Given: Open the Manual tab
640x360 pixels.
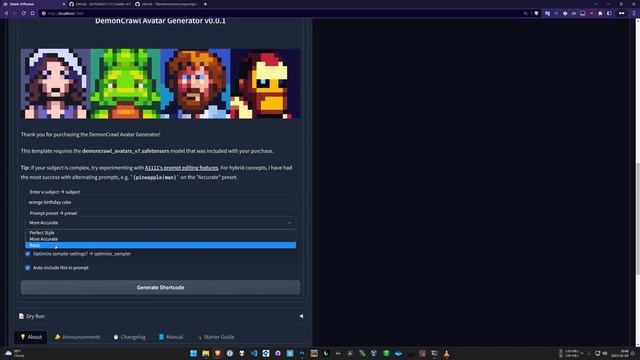Looking at the screenshot, I should point(171,337).
